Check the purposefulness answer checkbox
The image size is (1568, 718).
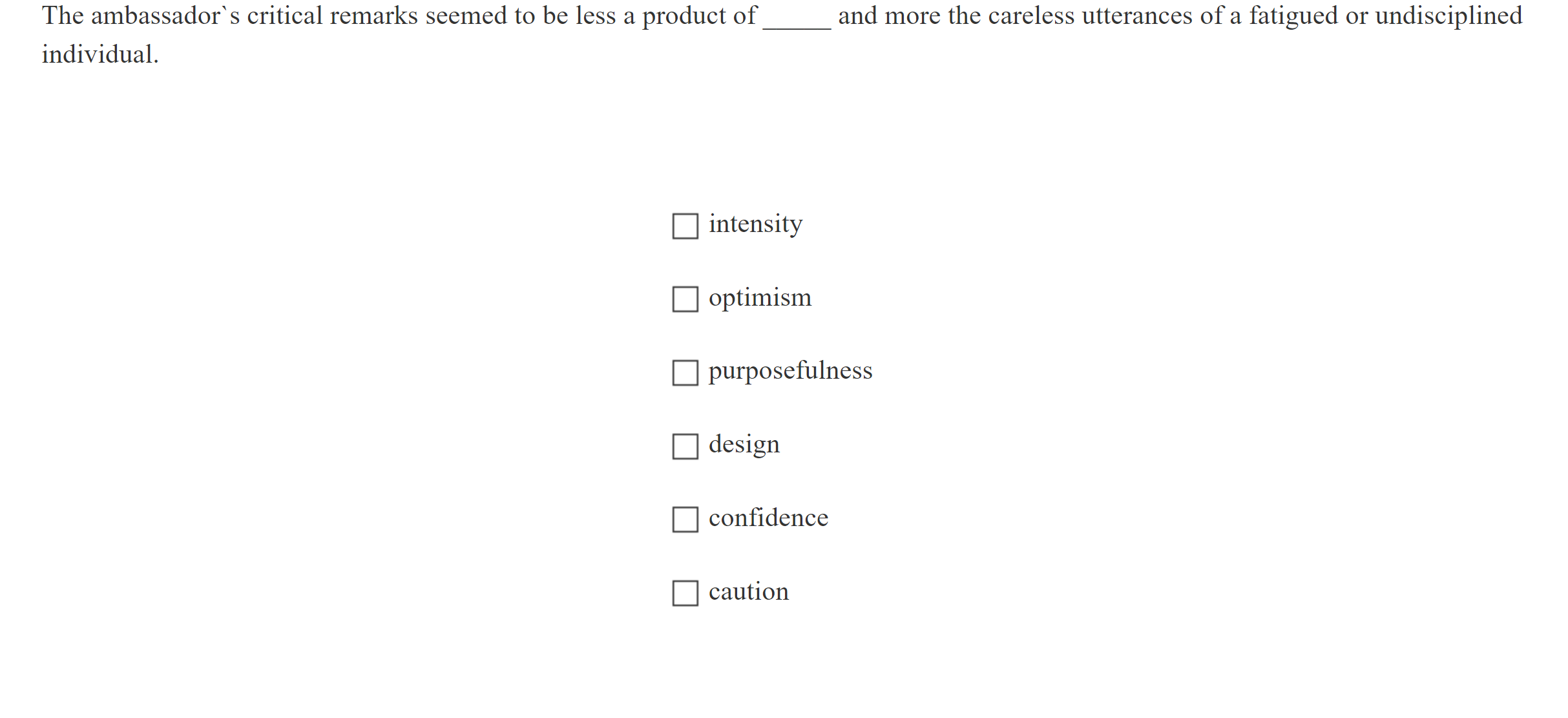[x=685, y=373]
